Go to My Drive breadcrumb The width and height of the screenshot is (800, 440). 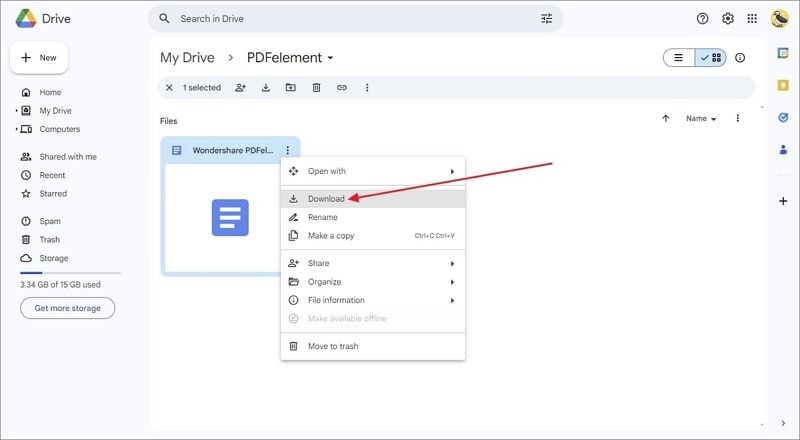click(187, 58)
